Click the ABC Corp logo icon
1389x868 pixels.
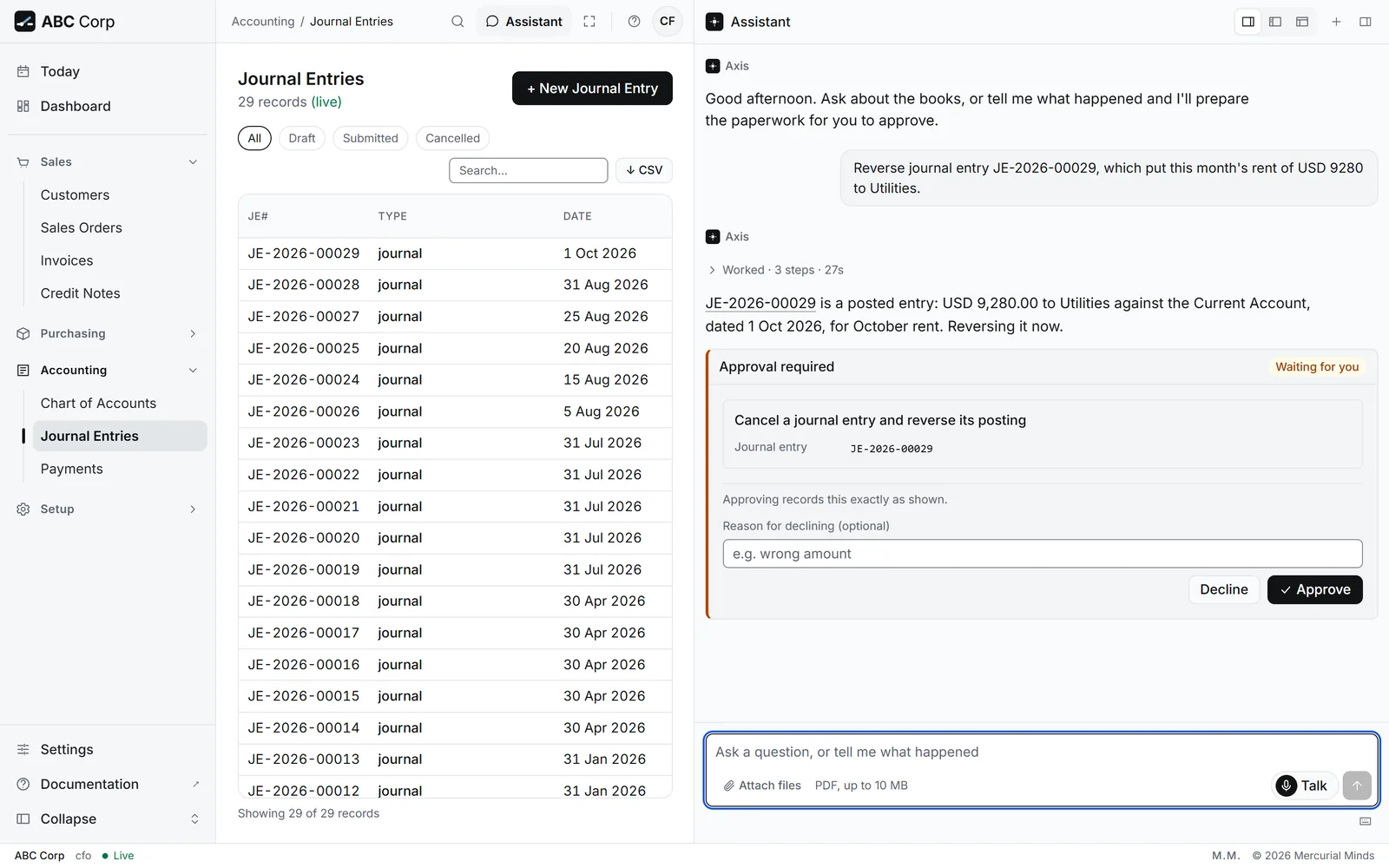point(25,22)
